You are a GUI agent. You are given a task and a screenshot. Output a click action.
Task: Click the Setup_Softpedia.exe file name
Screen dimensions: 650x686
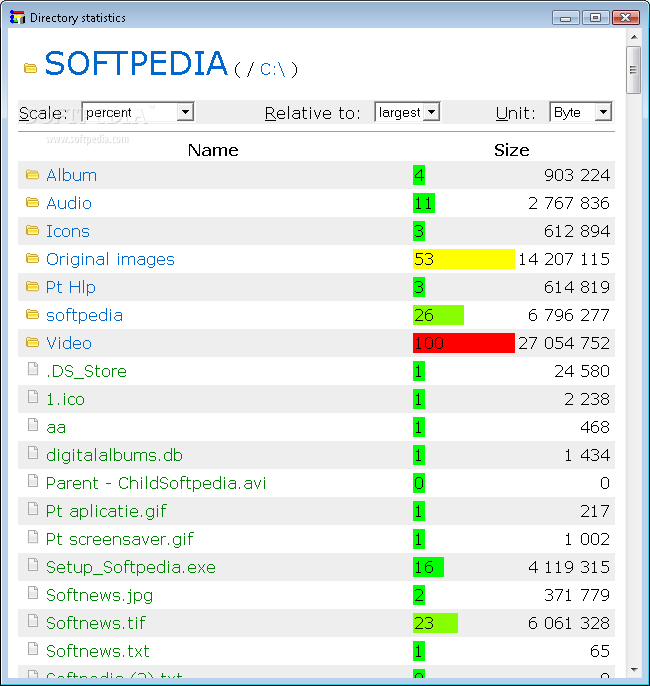click(x=131, y=567)
